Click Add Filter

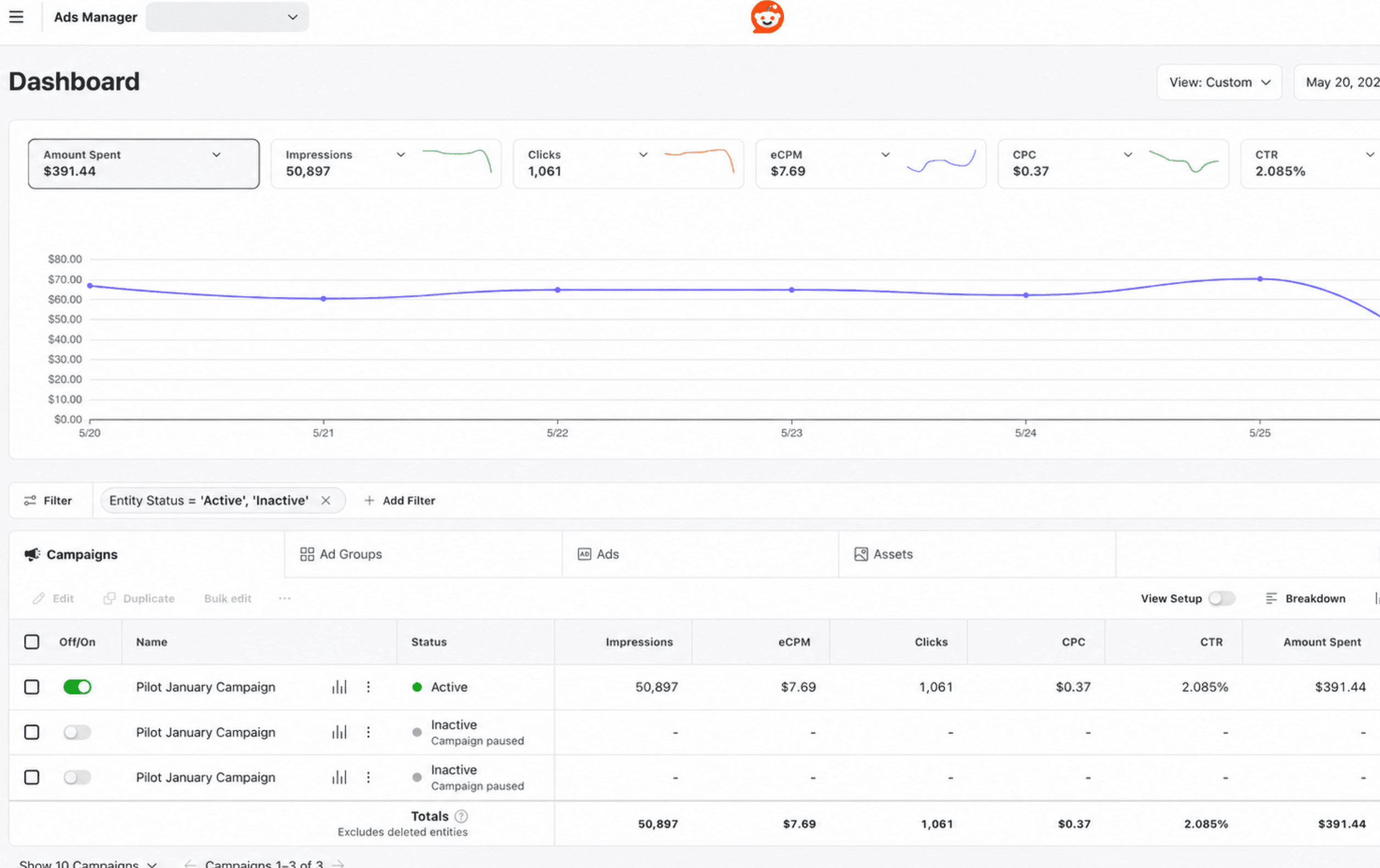click(400, 501)
